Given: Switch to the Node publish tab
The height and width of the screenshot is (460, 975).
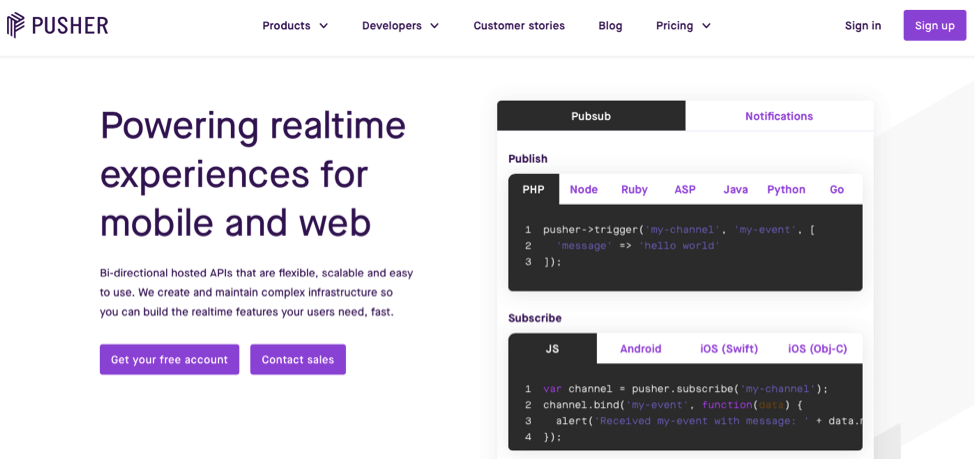Looking at the screenshot, I should (583, 190).
